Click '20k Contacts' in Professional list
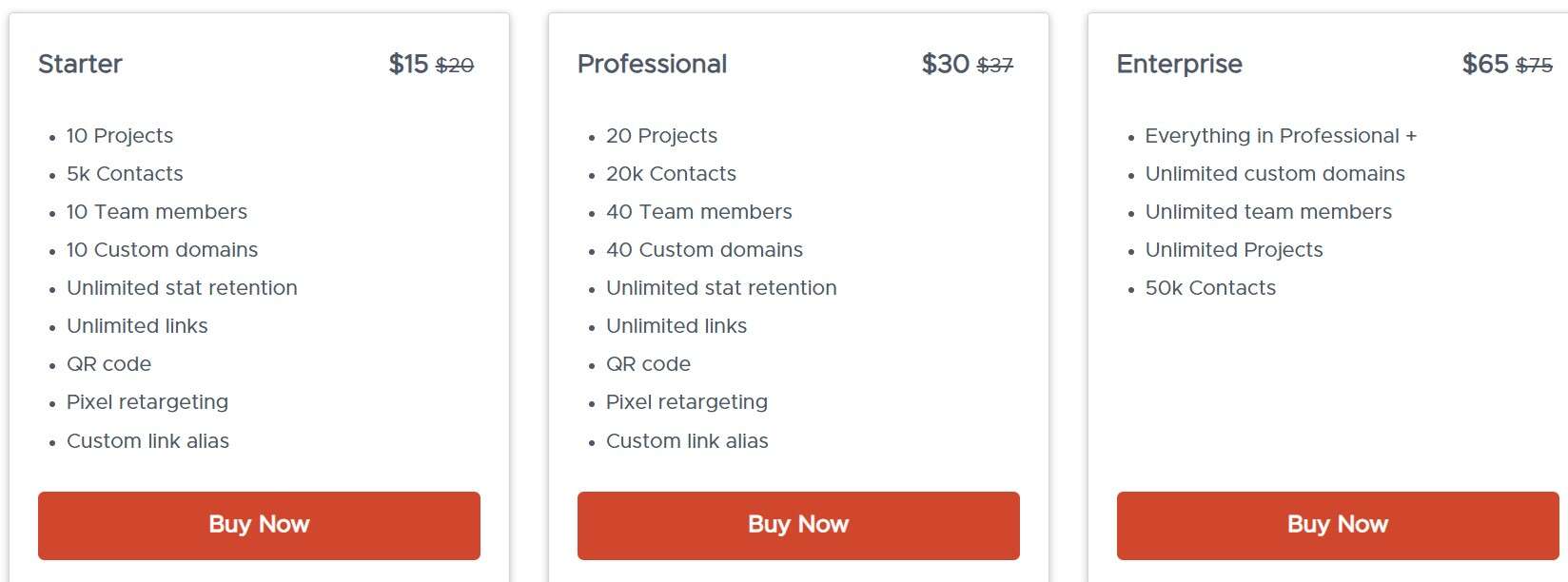The image size is (1568, 582). point(671,174)
